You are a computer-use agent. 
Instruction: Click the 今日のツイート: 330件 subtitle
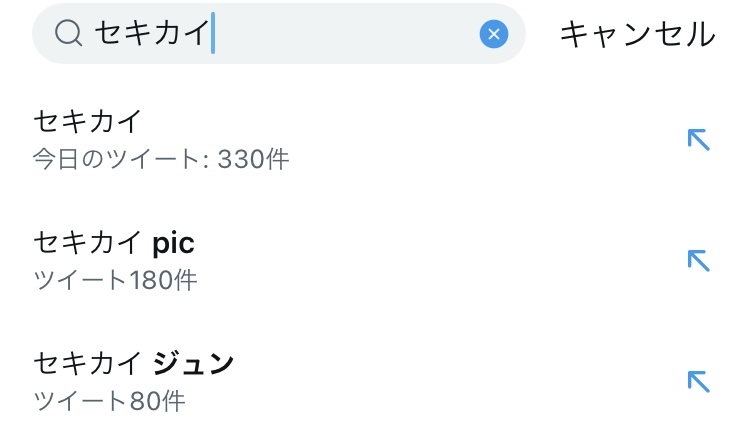click(161, 159)
